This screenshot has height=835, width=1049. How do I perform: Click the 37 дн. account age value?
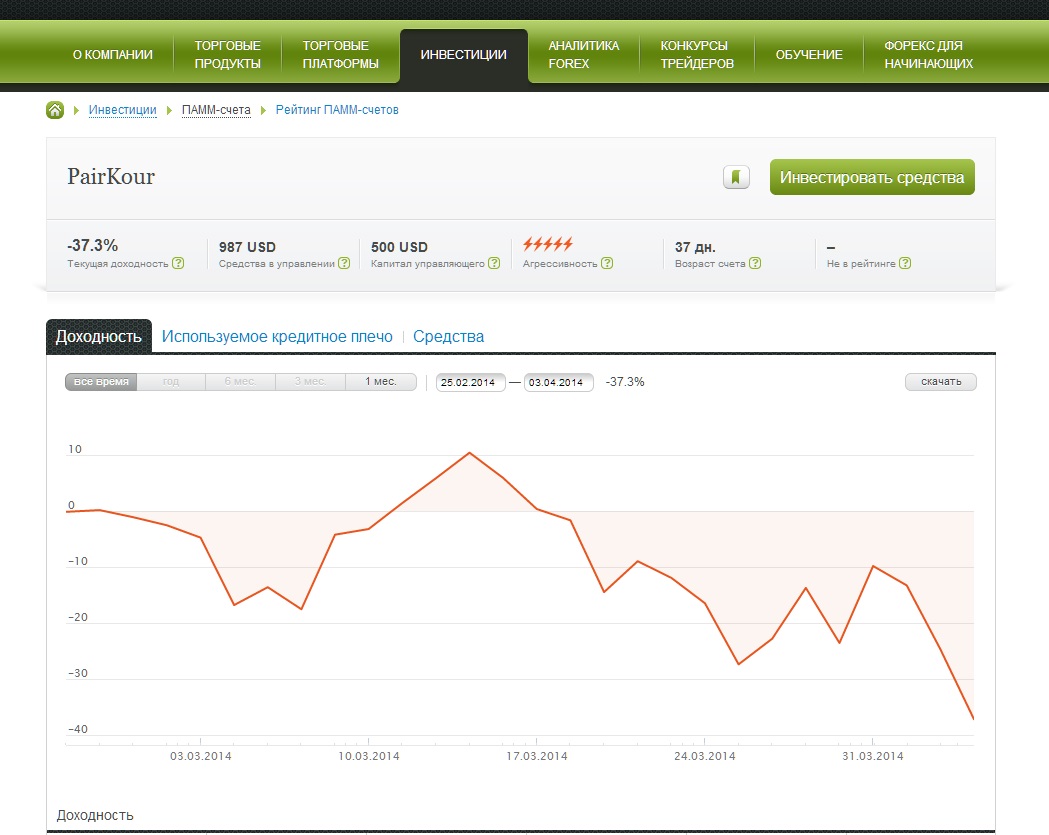(695, 247)
